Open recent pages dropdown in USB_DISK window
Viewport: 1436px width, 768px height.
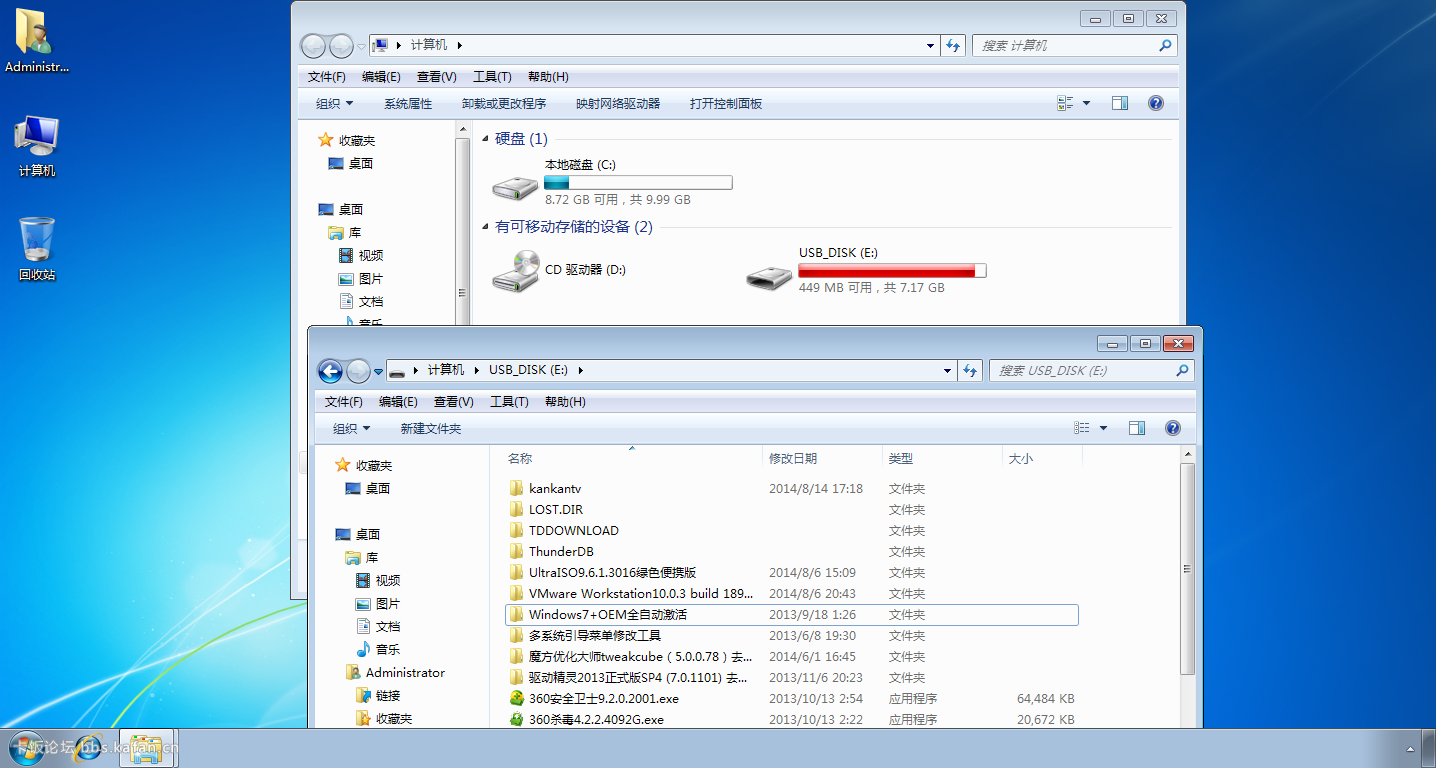[x=379, y=371]
